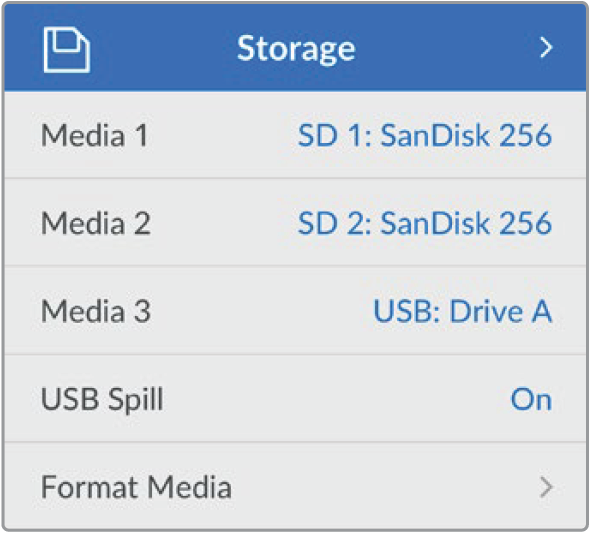The image size is (590, 533).
Task: Open the Storage menu via header chevron
Action: pos(546,47)
